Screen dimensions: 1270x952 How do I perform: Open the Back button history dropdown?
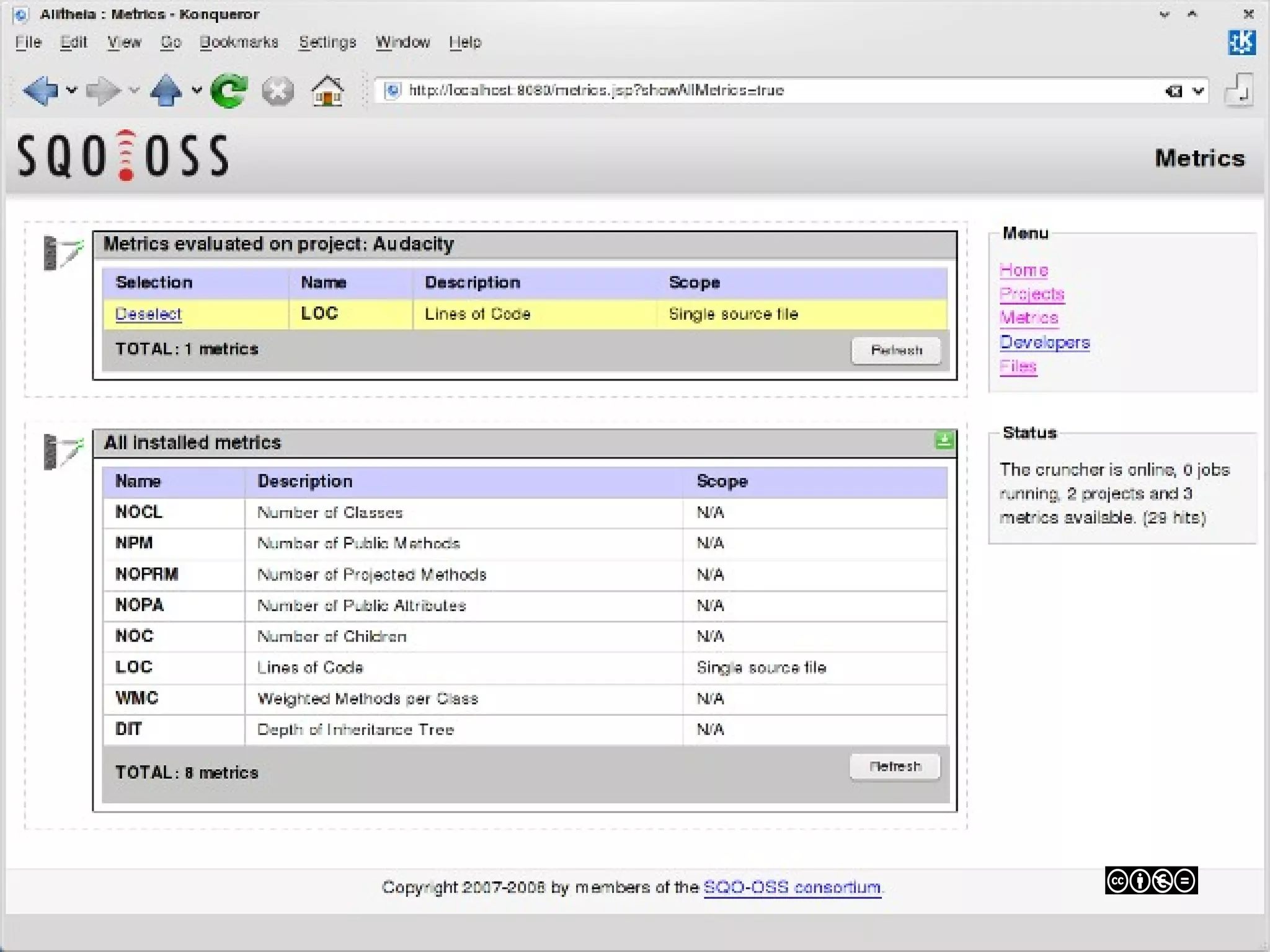(x=72, y=91)
